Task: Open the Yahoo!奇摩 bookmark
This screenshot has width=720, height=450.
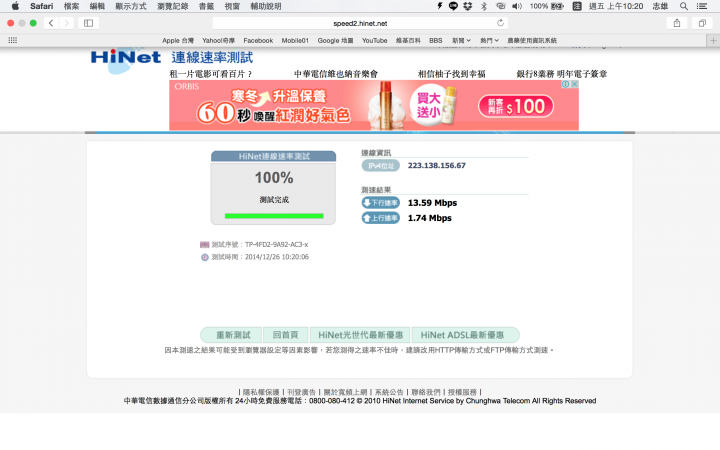Action: [x=219, y=40]
